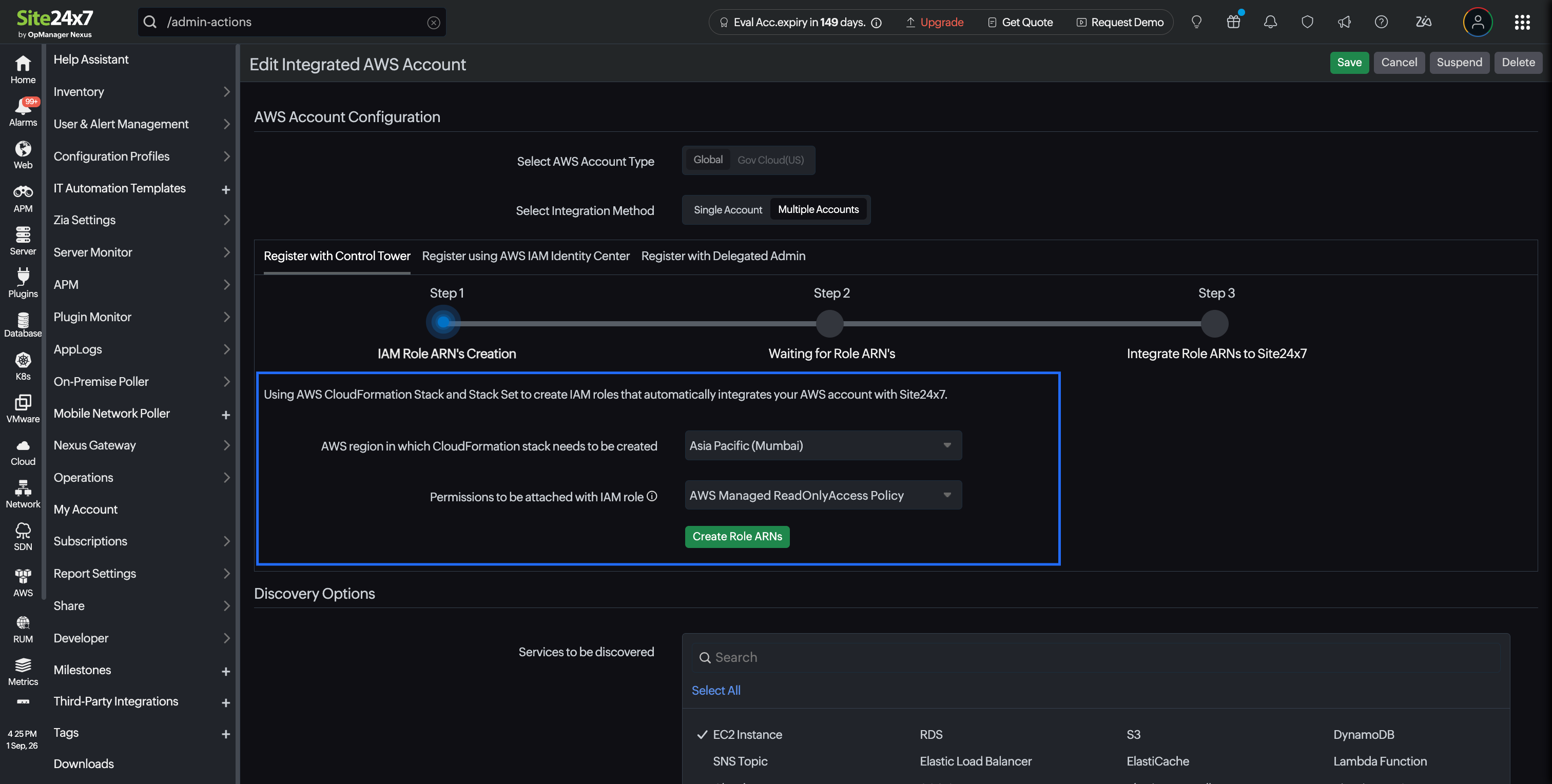The image size is (1552, 784).
Task: Click the notifications bell icon
Action: (x=1270, y=22)
